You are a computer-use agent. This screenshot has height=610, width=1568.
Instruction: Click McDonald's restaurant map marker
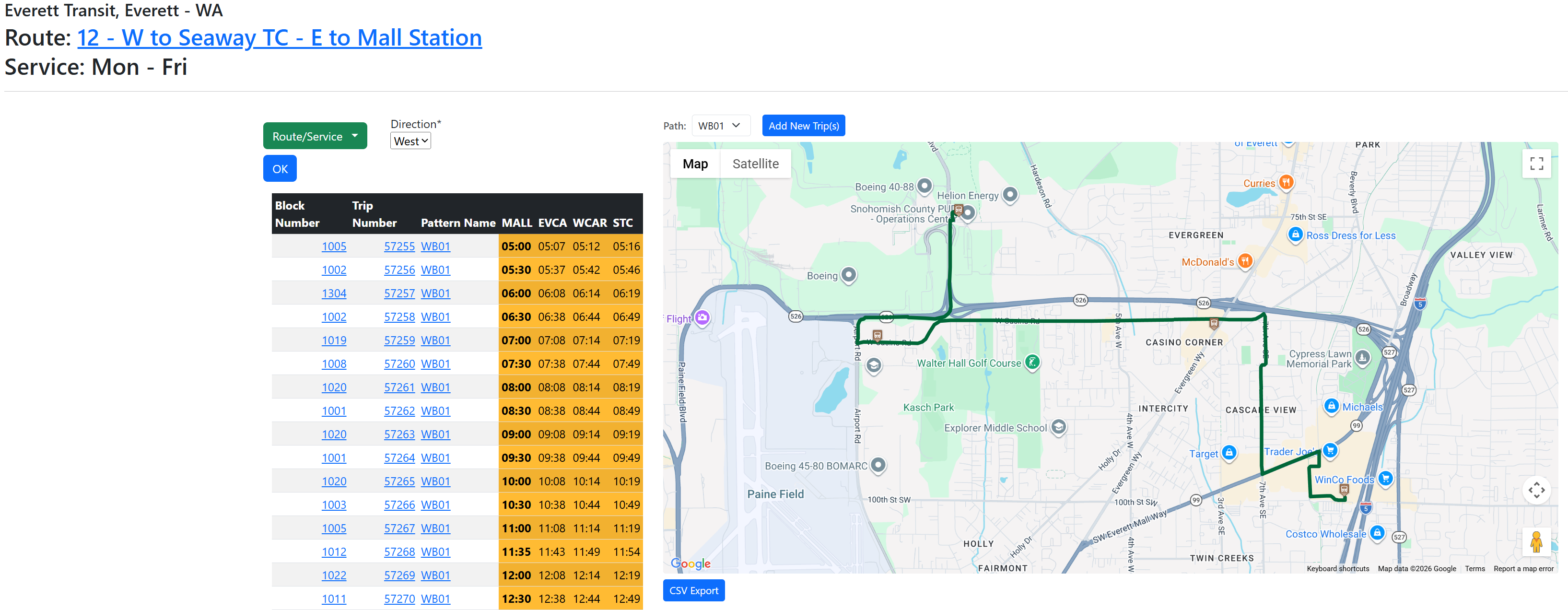pos(1245,261)
